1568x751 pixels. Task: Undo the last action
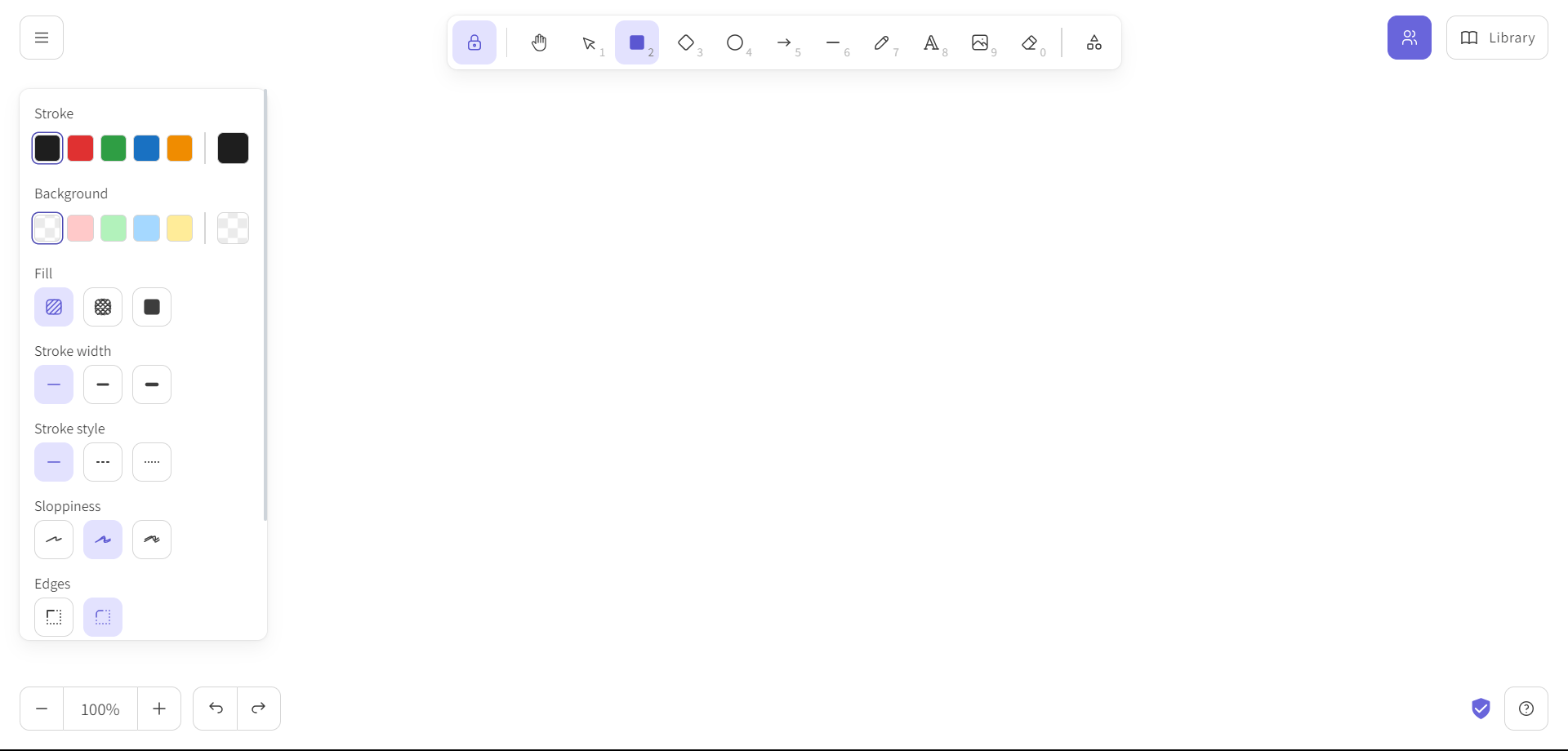(216, 709)
